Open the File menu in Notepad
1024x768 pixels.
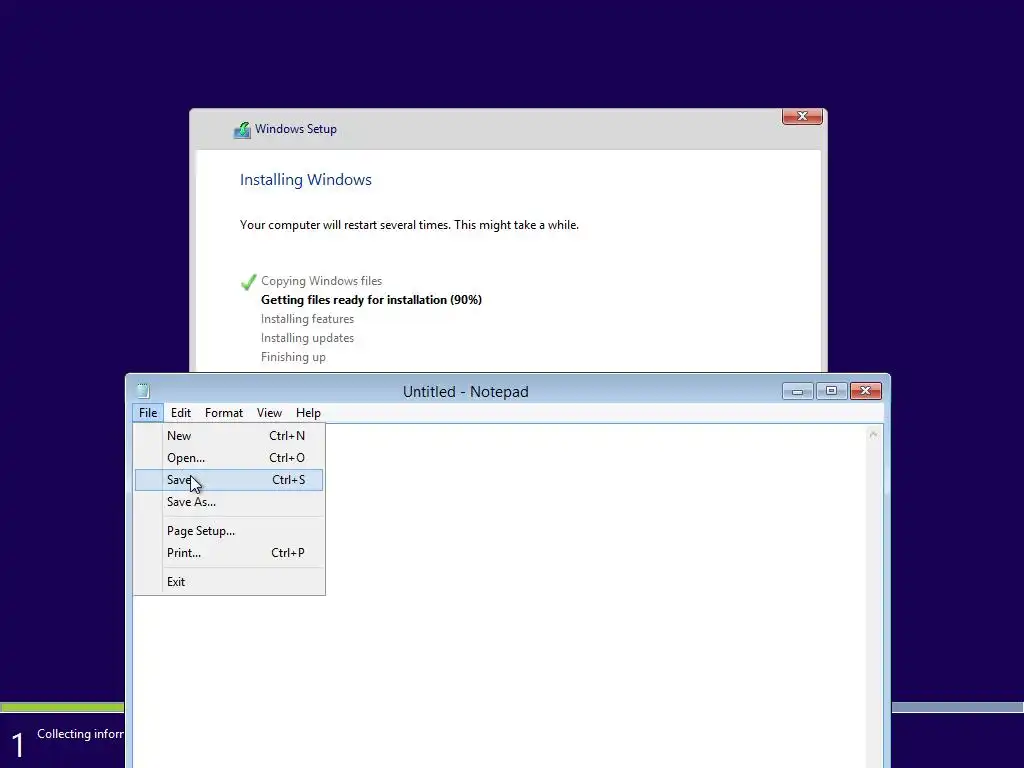(x=148, y=413)
